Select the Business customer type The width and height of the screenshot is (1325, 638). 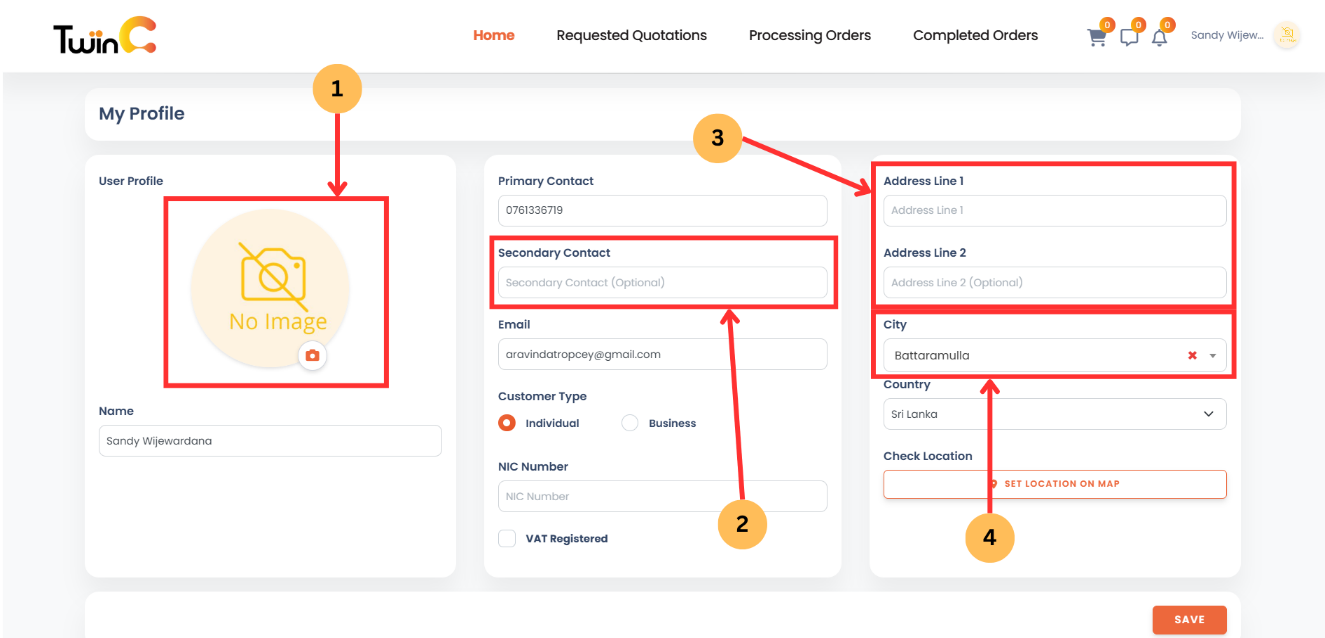(630, 422)
